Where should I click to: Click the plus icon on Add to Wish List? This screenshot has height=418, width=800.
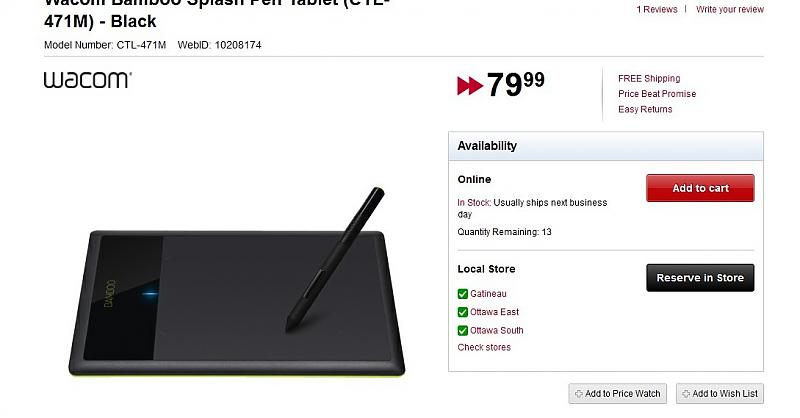[x=686, y=394]
